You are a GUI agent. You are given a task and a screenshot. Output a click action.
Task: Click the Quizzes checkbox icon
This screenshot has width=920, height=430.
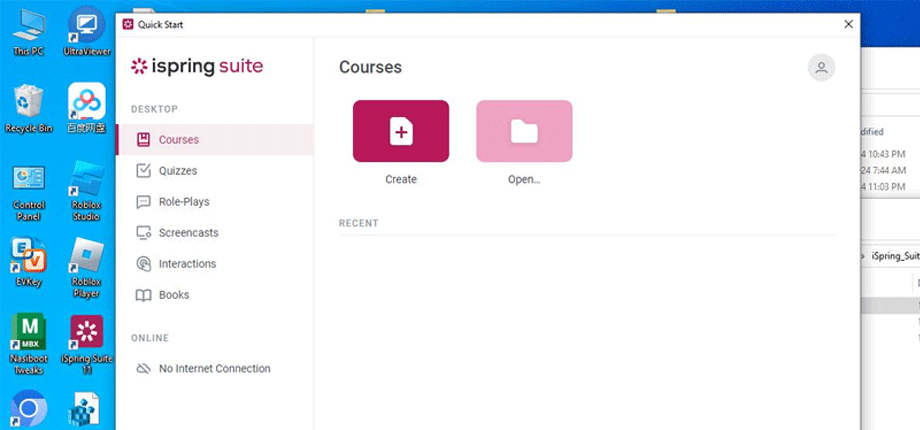point(143,171)
